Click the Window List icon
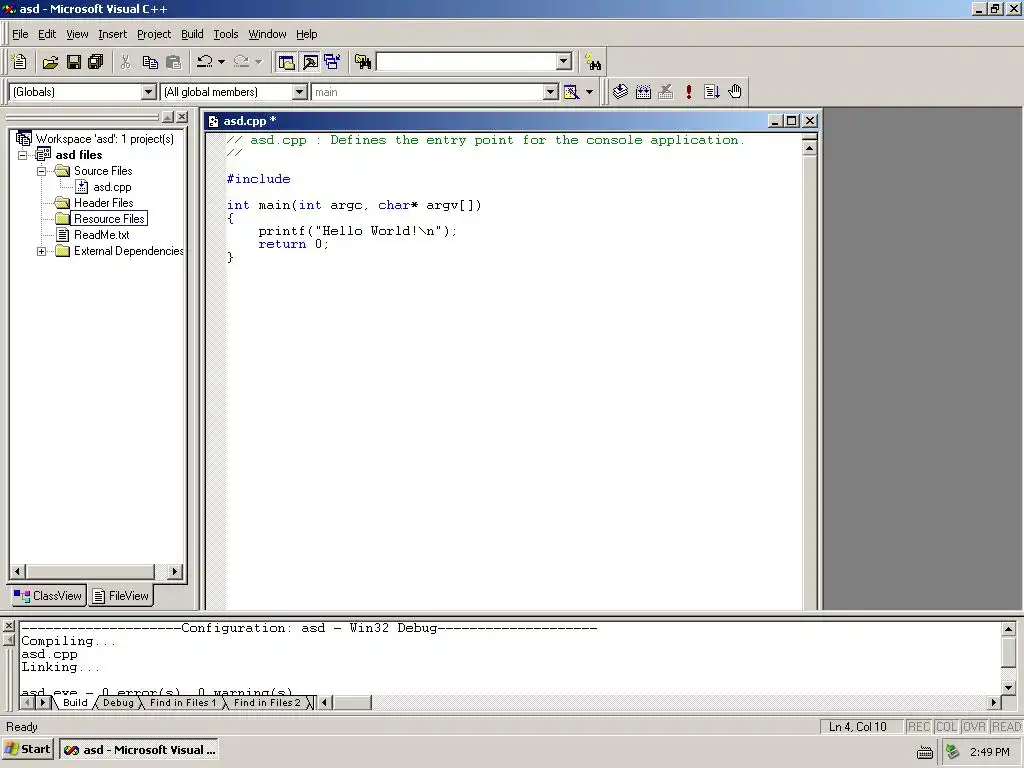The width and height of the screenshot is (1024, 768). [x=332, y=62]
